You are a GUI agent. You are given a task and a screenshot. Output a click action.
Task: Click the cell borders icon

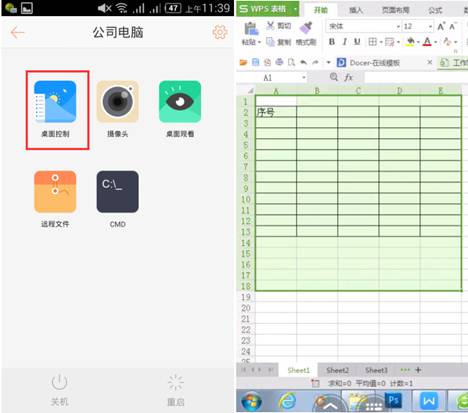click(x=372, y=42)
